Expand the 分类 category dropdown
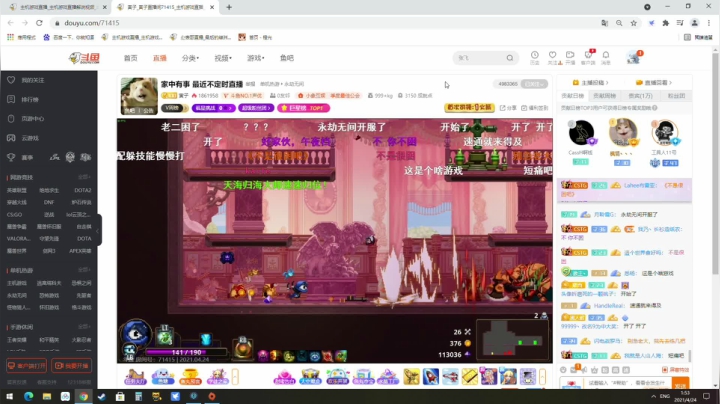This screenshot has height=404, width=720. (190, 58)
